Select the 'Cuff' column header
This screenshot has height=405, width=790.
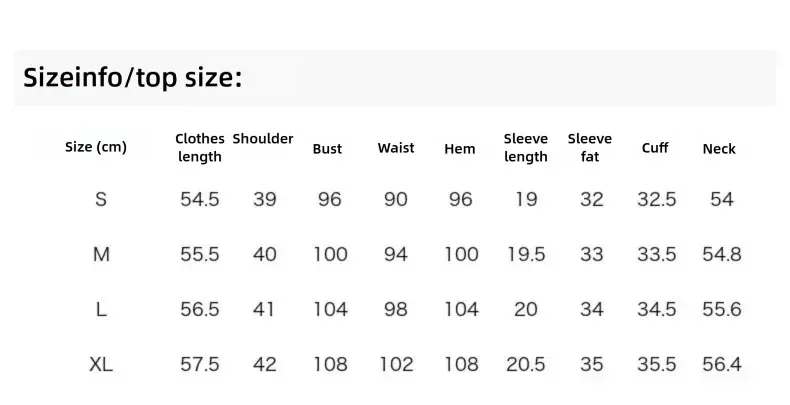point(655,148)
